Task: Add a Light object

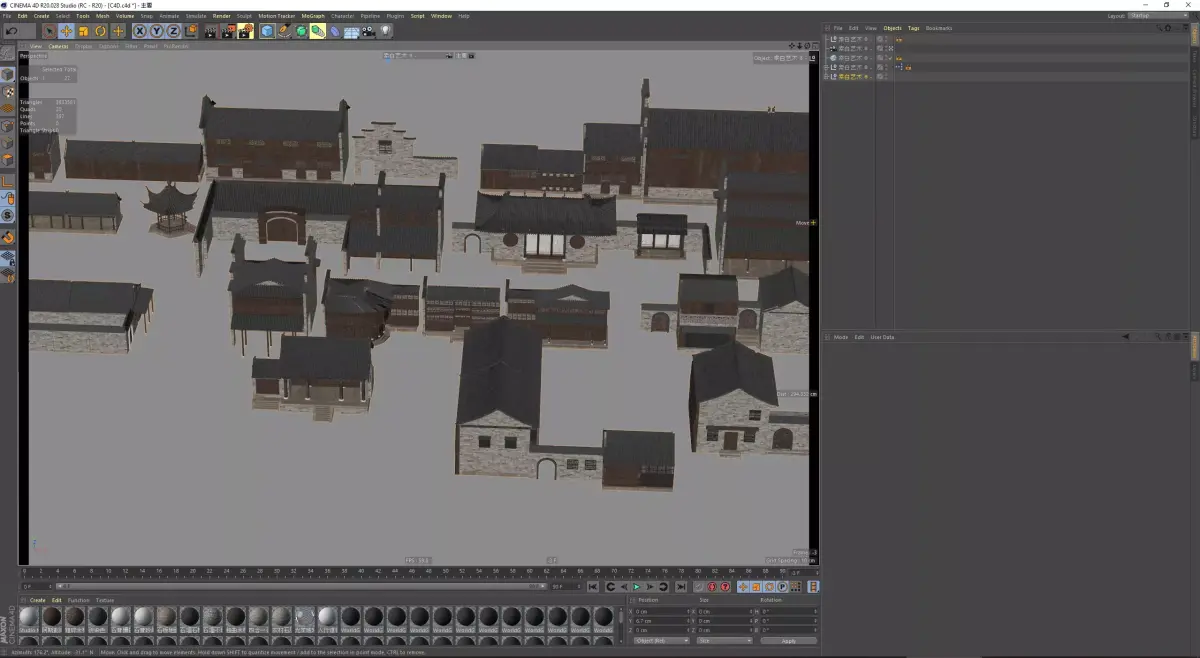Action: 386,31
